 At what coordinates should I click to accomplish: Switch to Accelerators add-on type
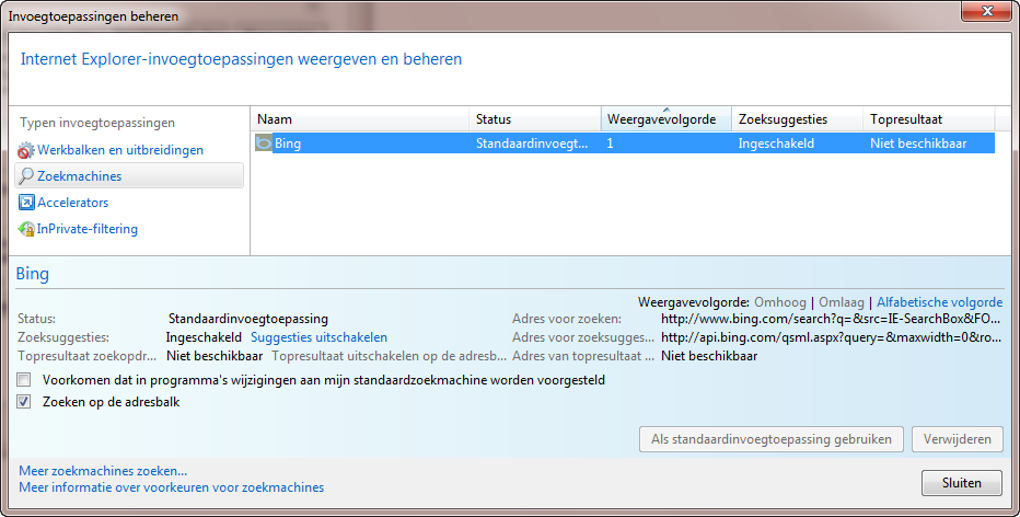73,203
